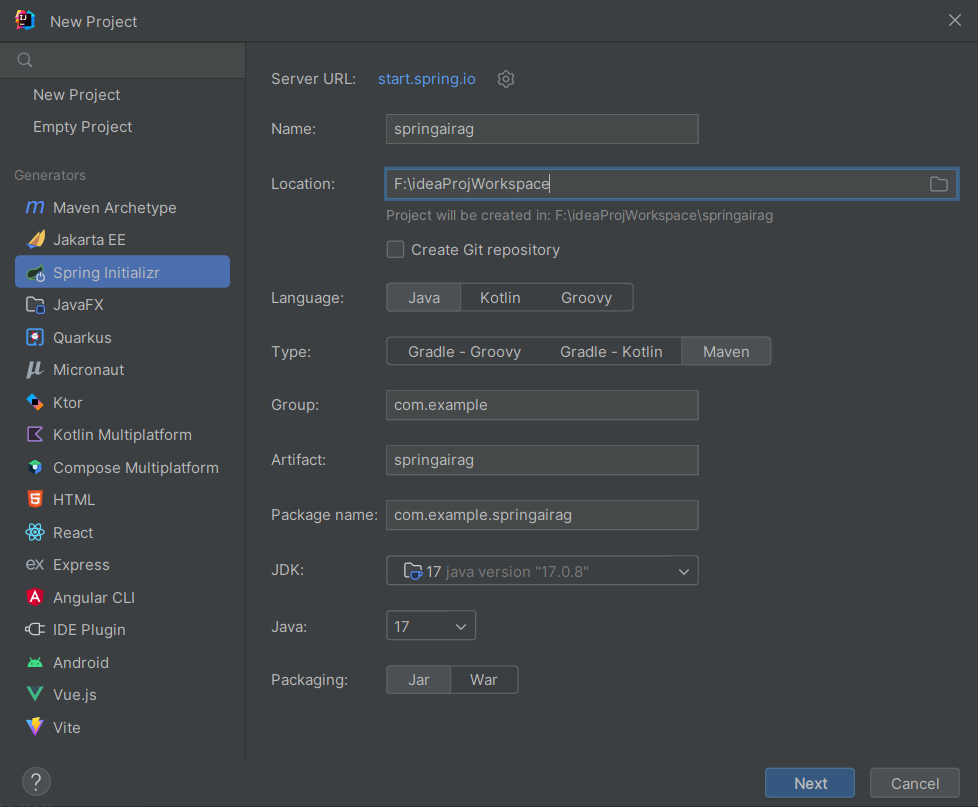978x807 pixels.
Task: Click the Vue.js logo icon
Action: point(35,694)
